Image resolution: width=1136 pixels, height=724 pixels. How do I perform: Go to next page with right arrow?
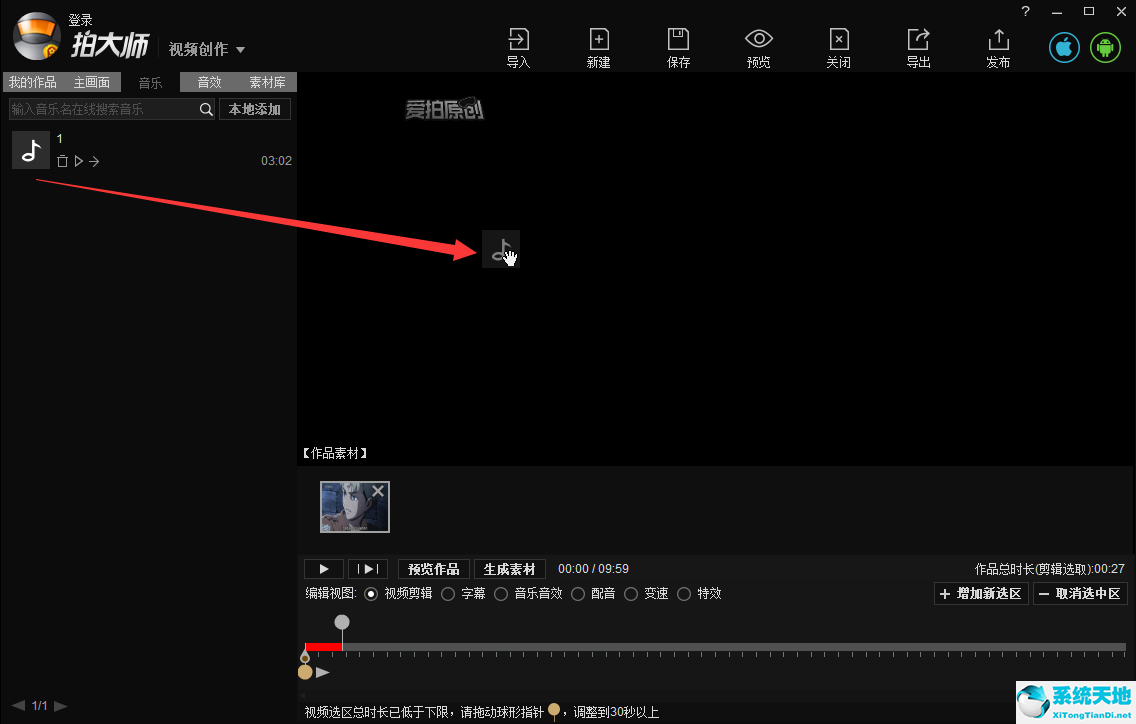pyautogui.click(x=60, y=705)
